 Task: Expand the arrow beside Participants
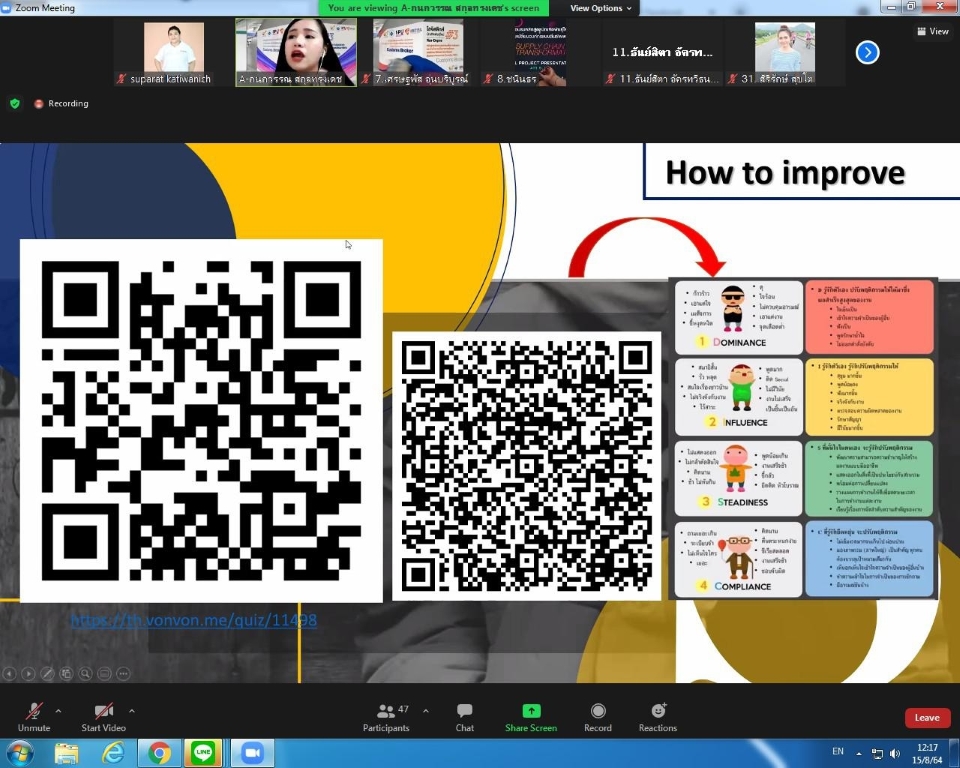pyautogui.click(x=426, y=711)
